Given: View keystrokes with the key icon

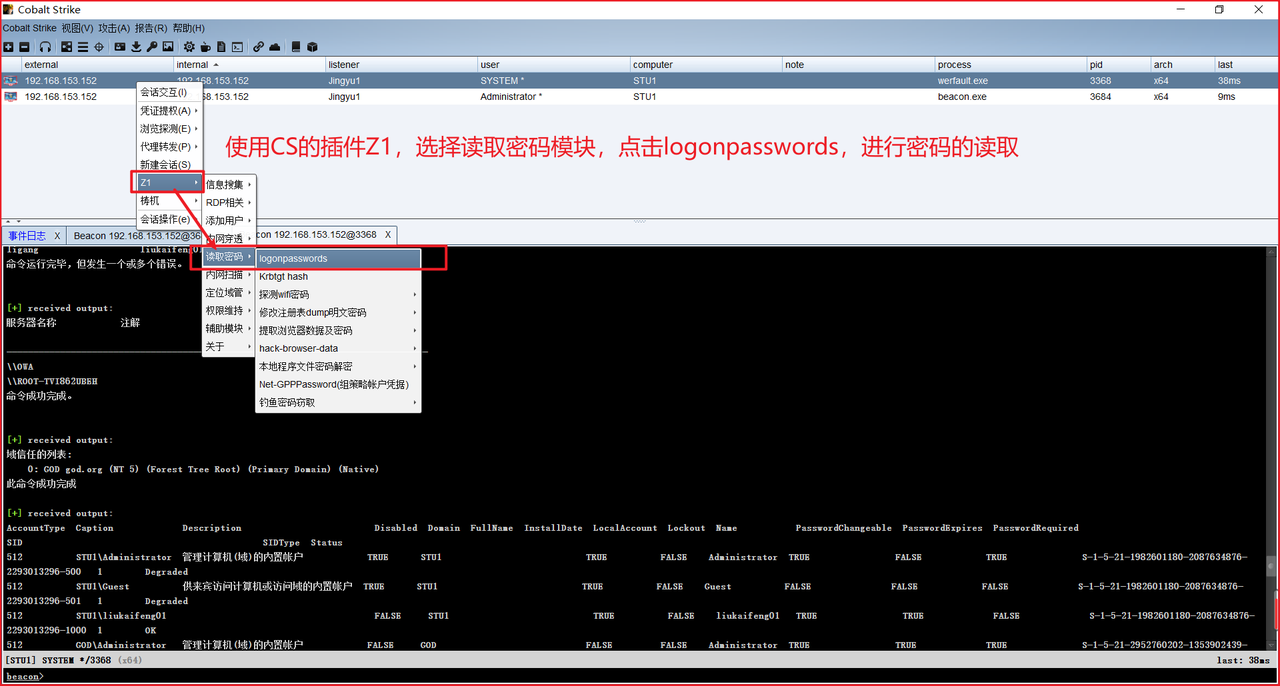Looking at the screenshot, I should [152, 47].
